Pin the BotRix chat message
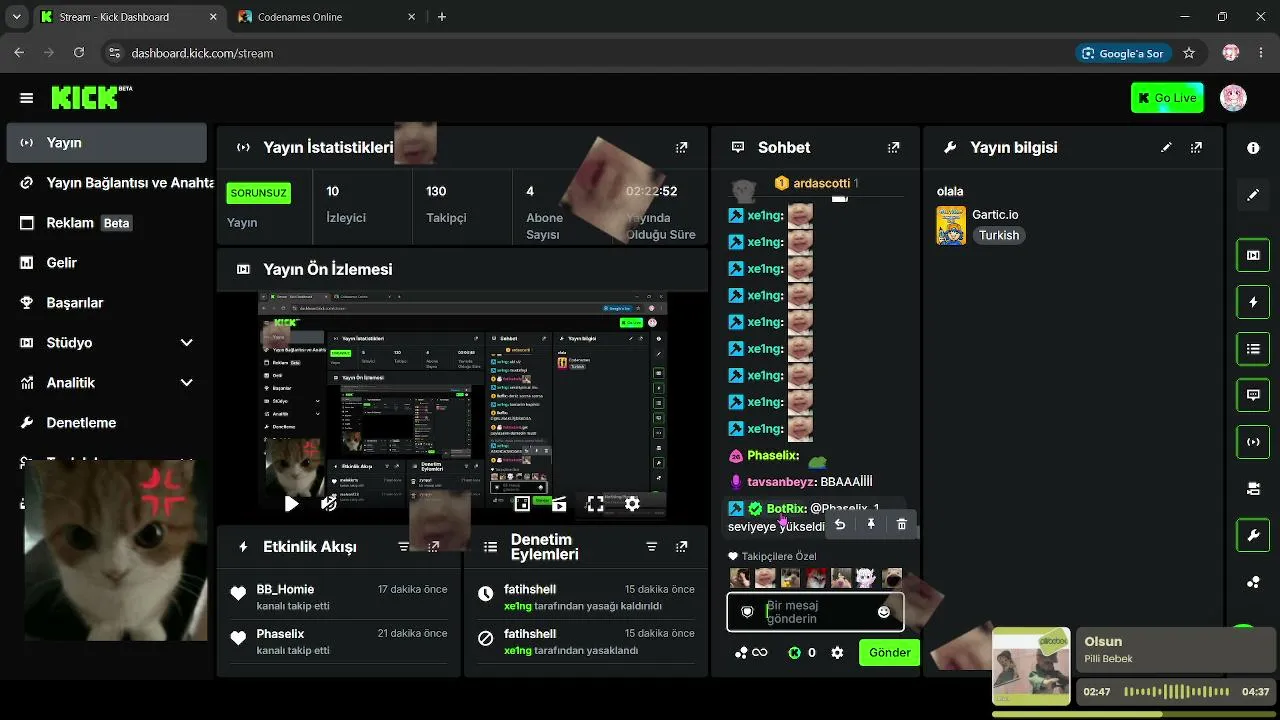This screenshot has width=1280, height=720. [x=871, y=524]
